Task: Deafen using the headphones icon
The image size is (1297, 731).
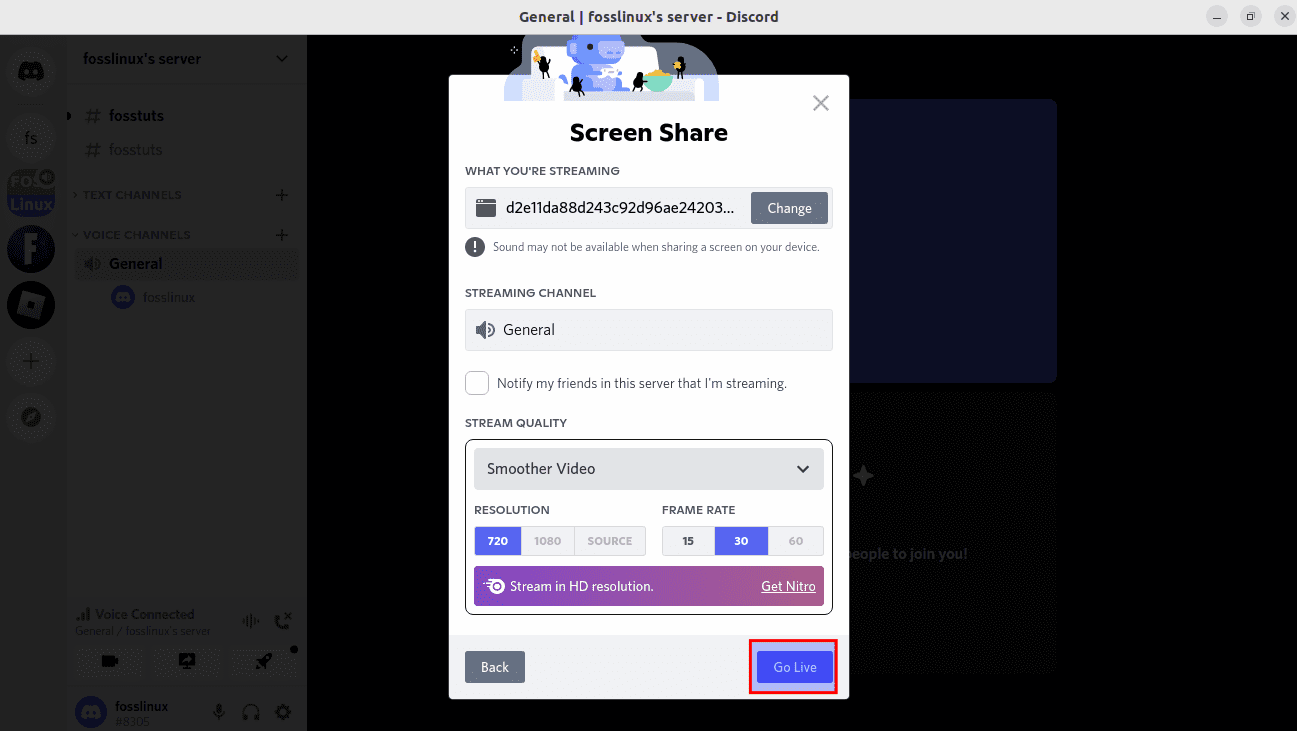Action: 251,712
